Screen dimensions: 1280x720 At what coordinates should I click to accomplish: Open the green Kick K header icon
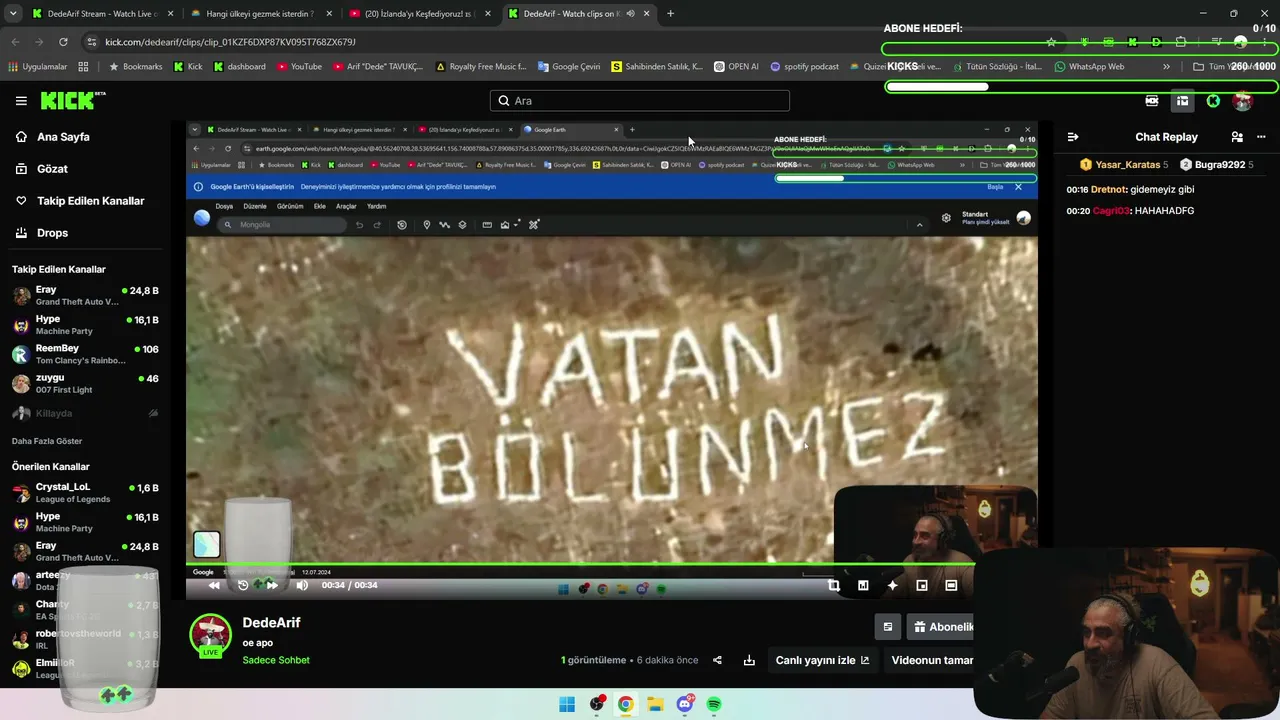1213,101
